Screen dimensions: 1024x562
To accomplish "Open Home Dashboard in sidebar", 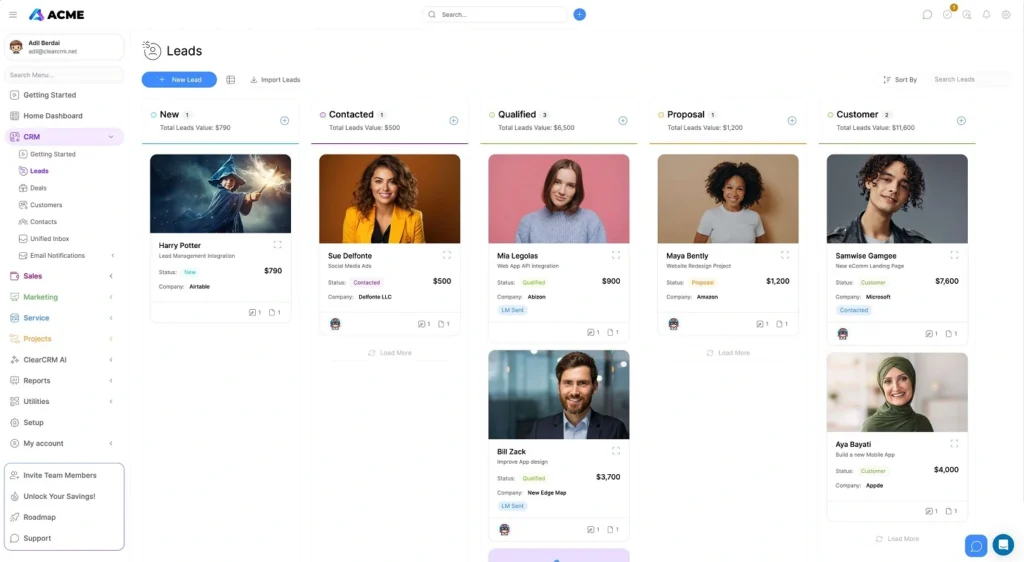I will point(53,116).
